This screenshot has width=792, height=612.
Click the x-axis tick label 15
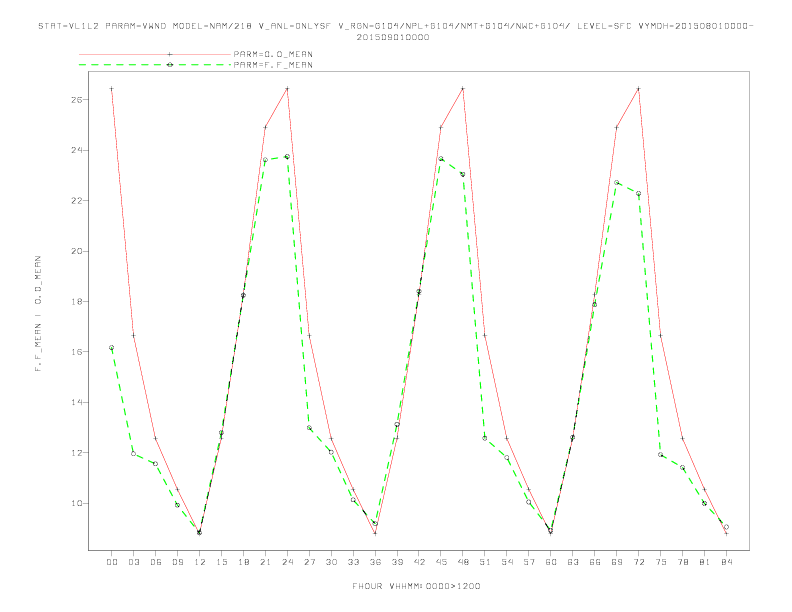221,562
